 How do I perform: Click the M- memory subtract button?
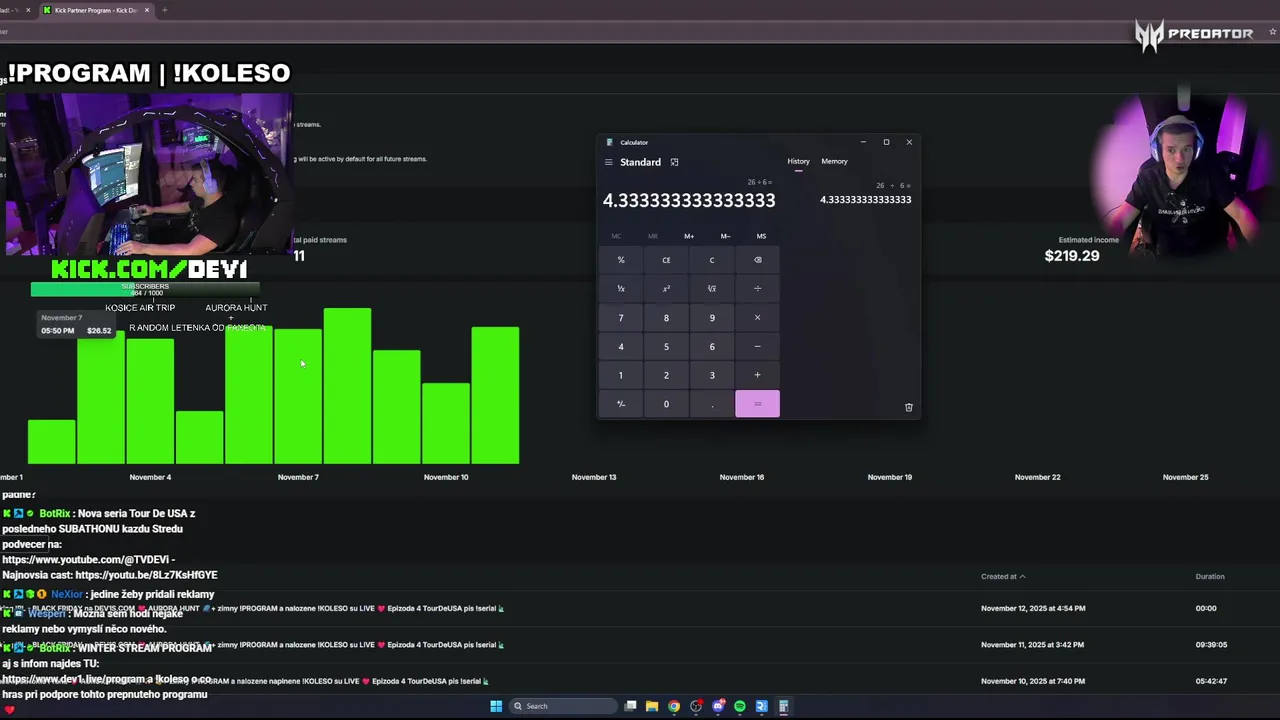pyautogui.click(x=725, y=236)
